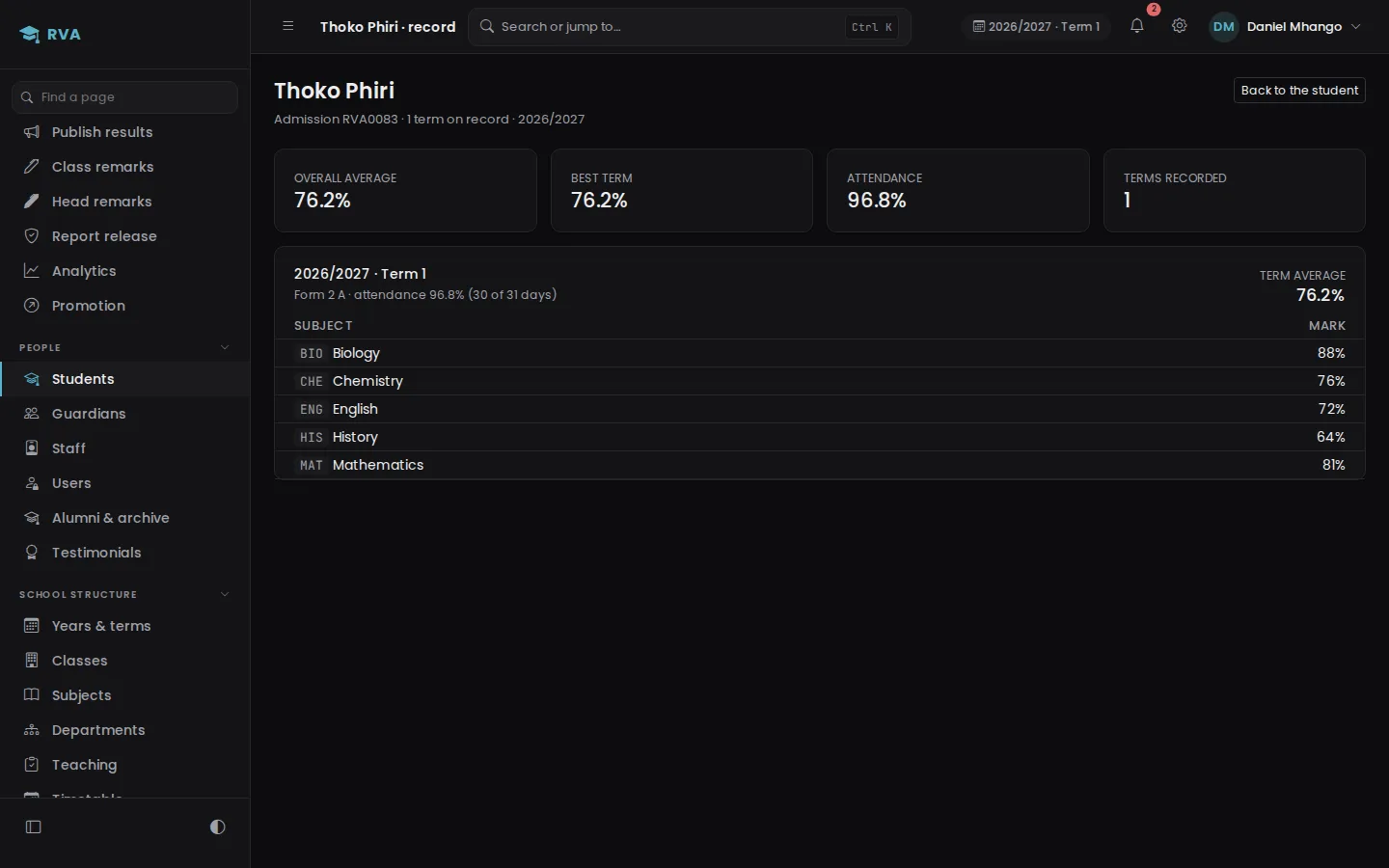Open Alumni & archive page
The height and width of the screenshot is (868, 1389).
(x=125, y=518)
